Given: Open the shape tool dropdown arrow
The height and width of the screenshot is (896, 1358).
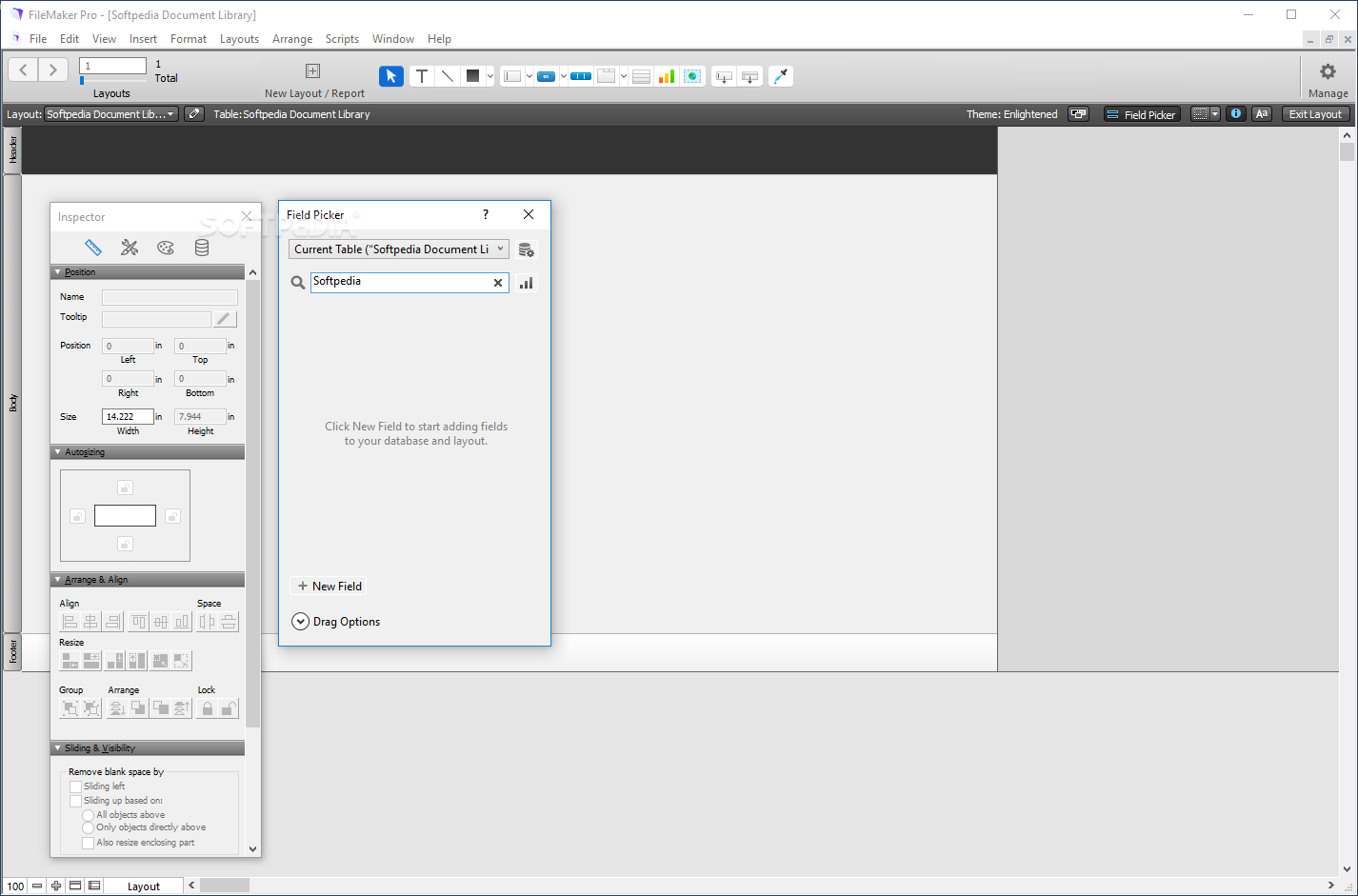Looking at the screenshot, I should coord(490,76).
